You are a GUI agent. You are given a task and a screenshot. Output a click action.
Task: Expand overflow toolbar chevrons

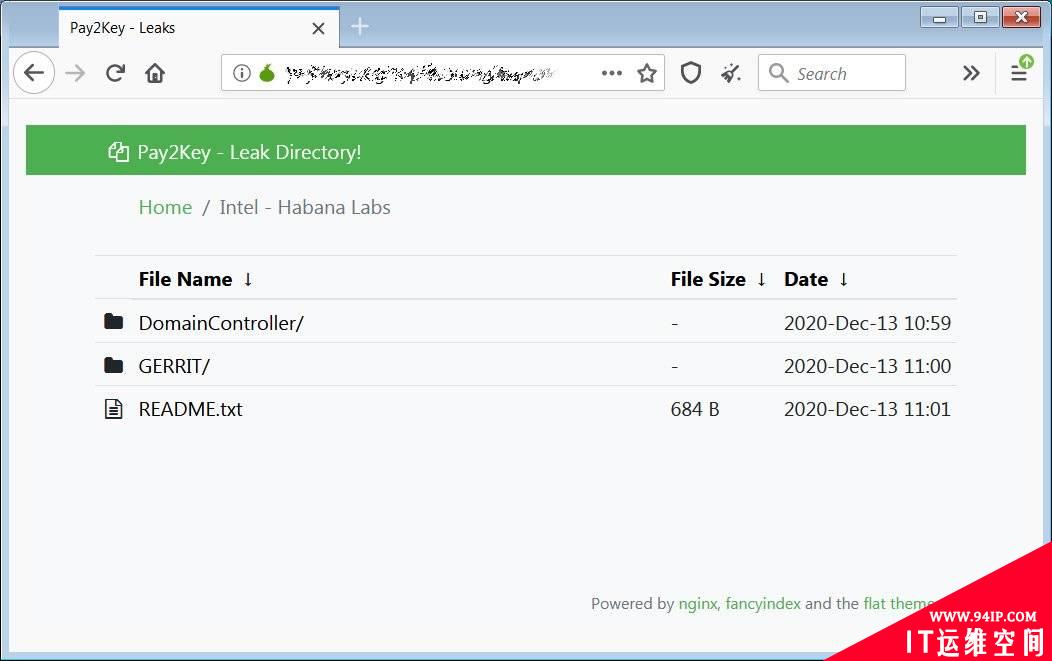971,72
